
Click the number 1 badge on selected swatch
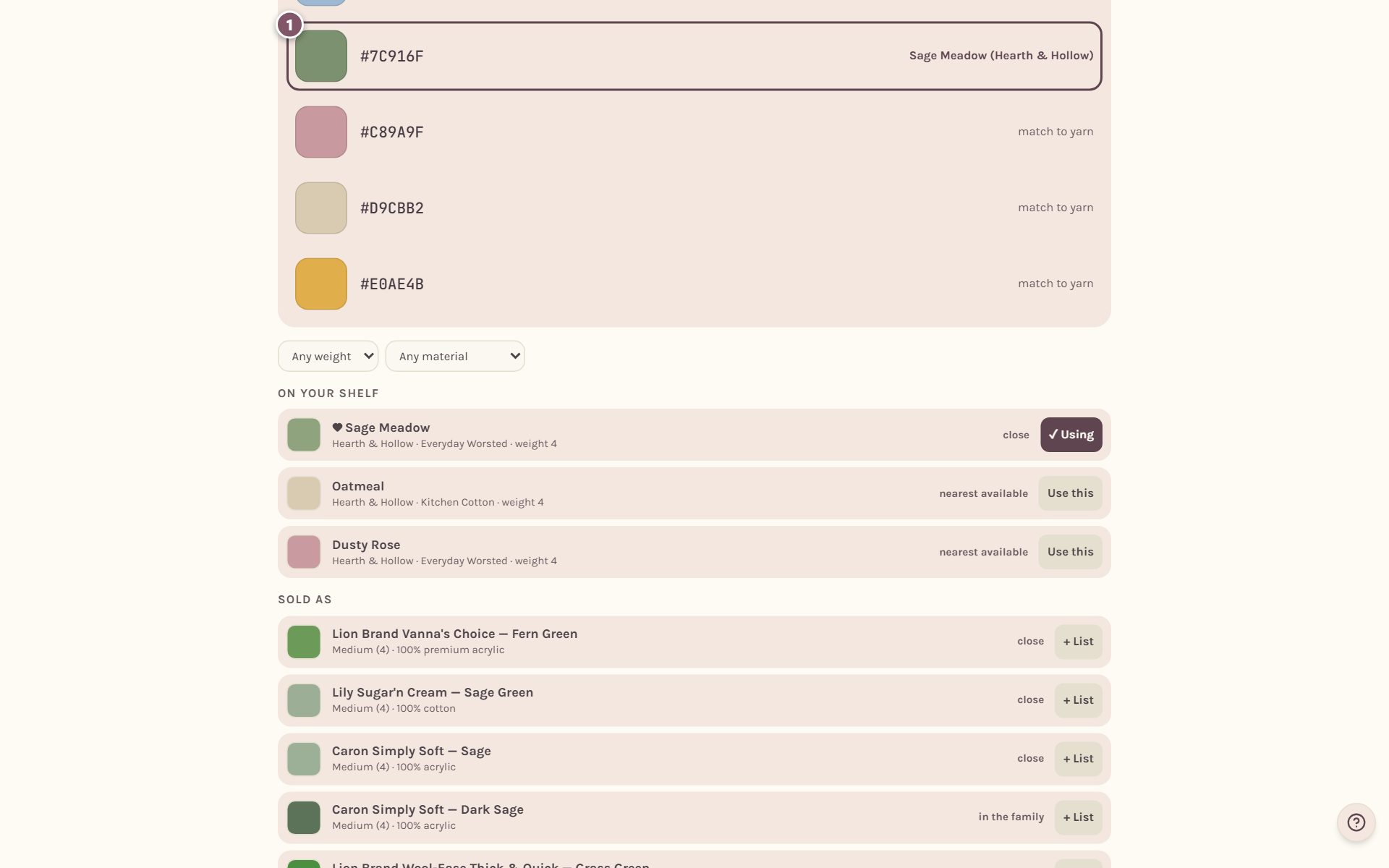[289, 25]
